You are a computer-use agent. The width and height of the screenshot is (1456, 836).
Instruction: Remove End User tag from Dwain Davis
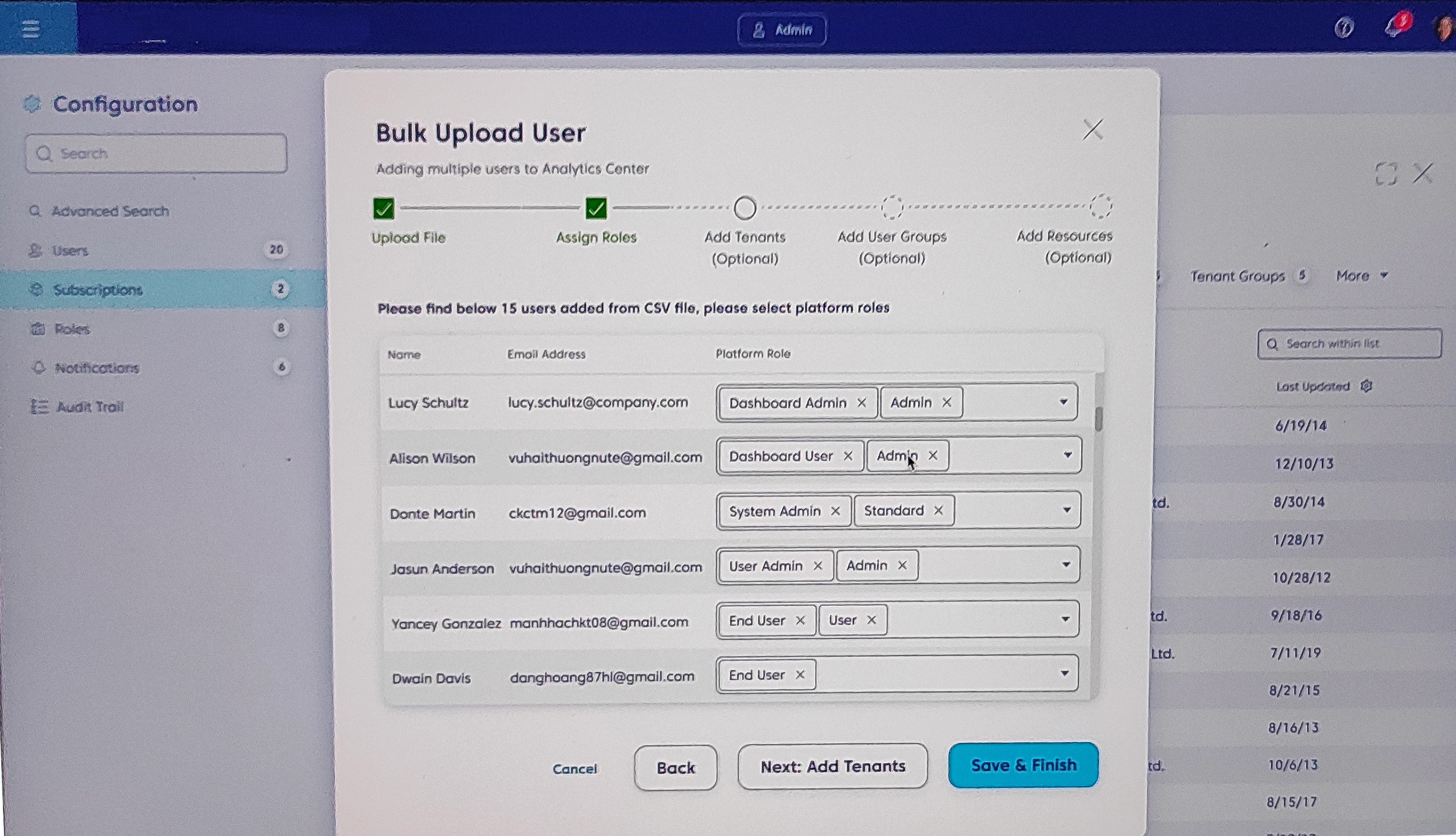pos(799,674)
